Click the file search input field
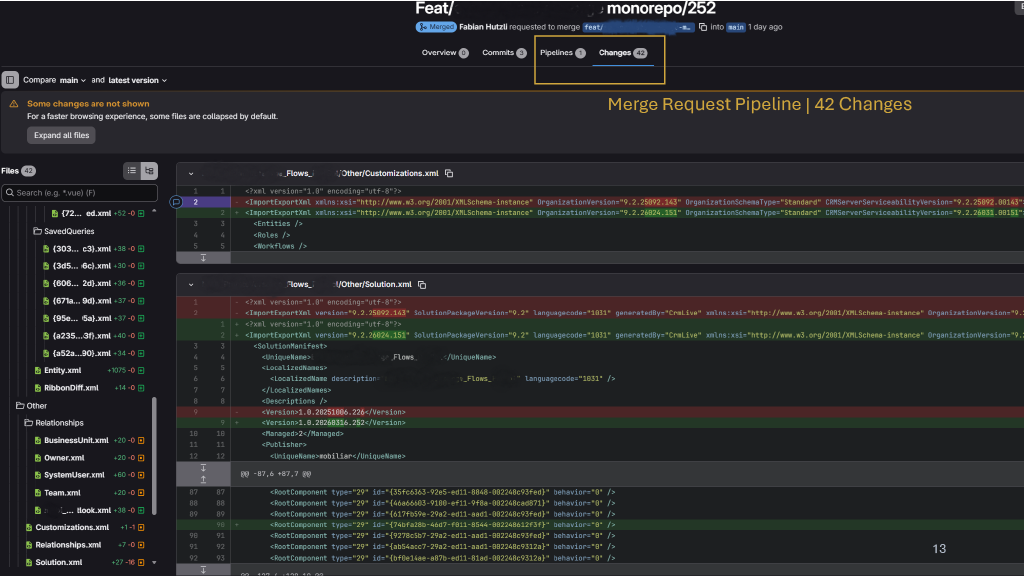 point(79,192)
